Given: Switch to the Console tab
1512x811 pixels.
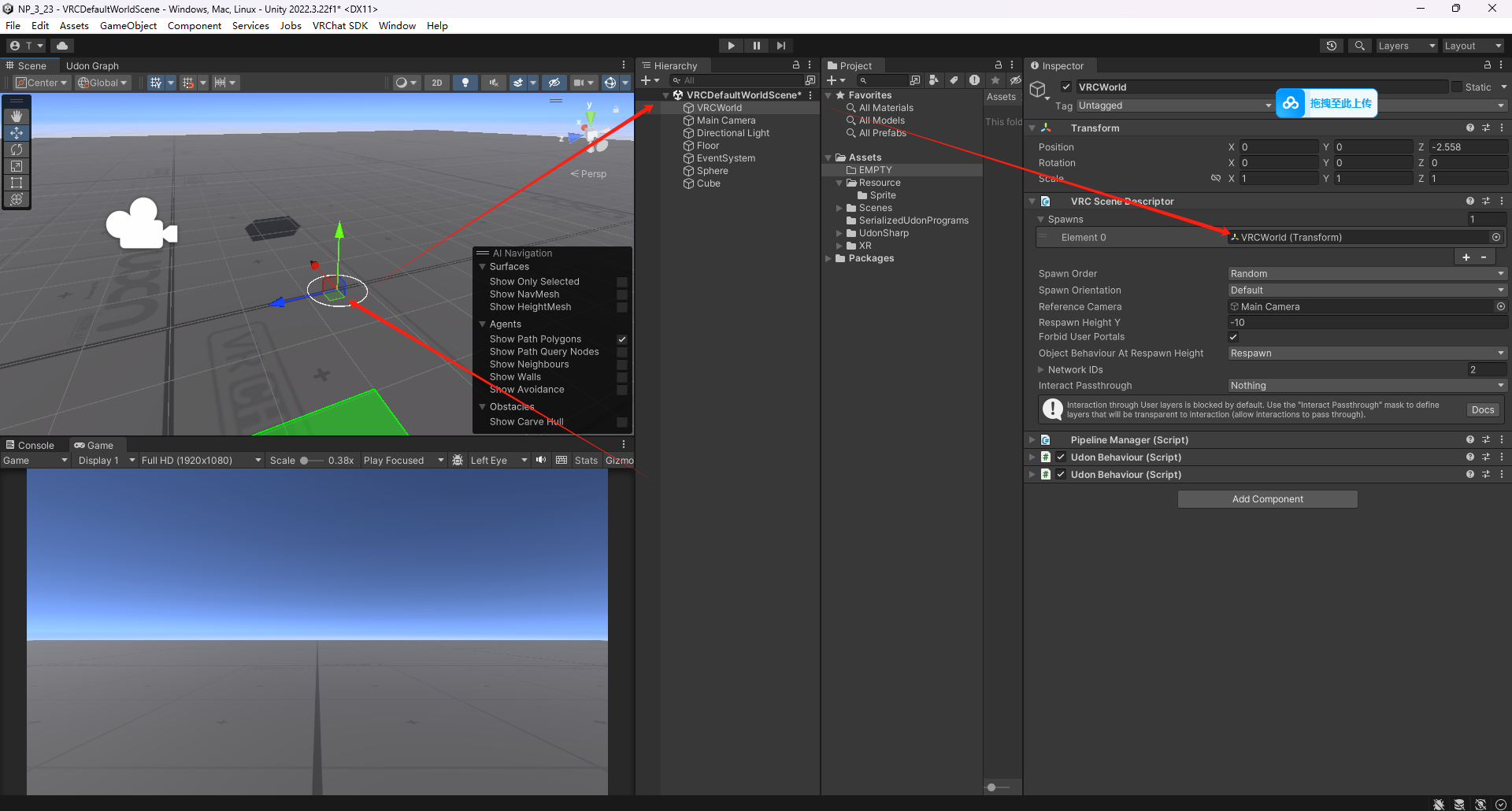Looking at the screenshot, I should pyautogui.click(x=30, y=446).
